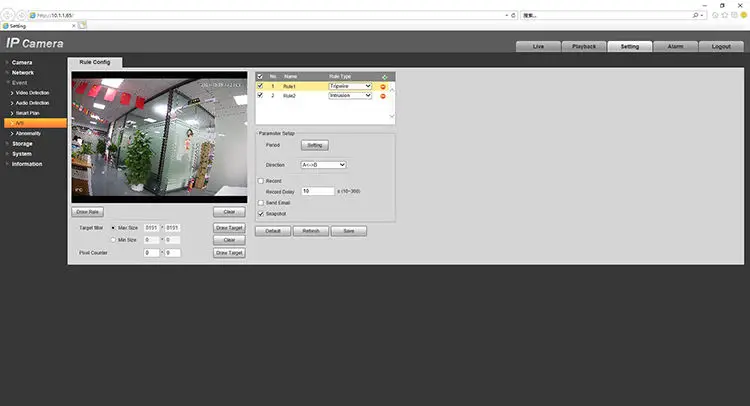Viewport: 750px width, 406px height.
Task: Expand the Storage section in sidebar
Action: (x=22, y=143)
